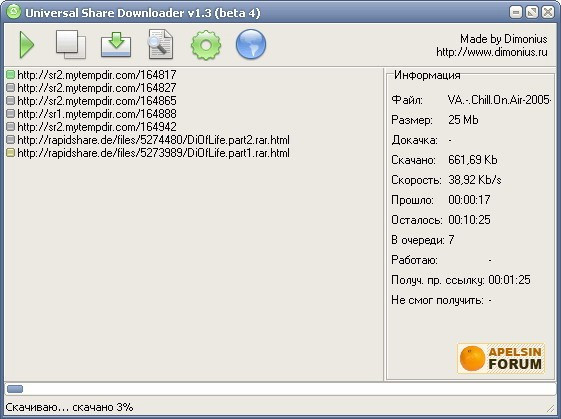Click the blue globe icon
561x419 pixels.
[251, 44]
